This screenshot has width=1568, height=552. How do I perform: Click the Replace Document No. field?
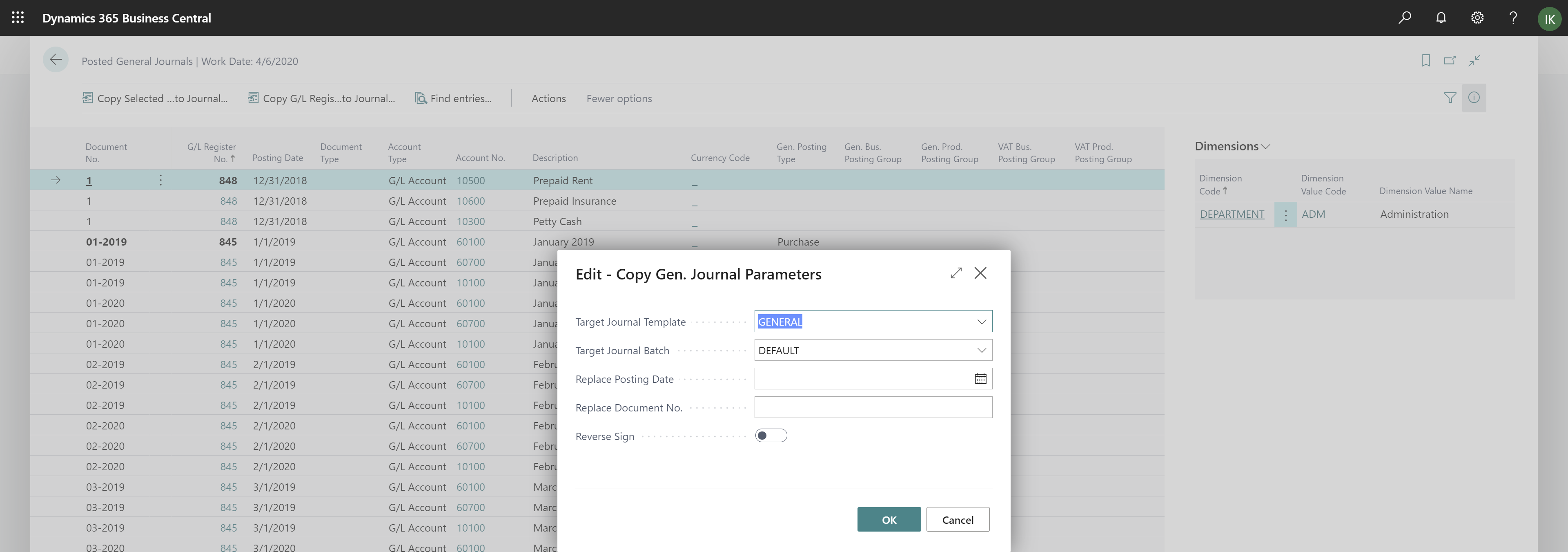[872, 407]
